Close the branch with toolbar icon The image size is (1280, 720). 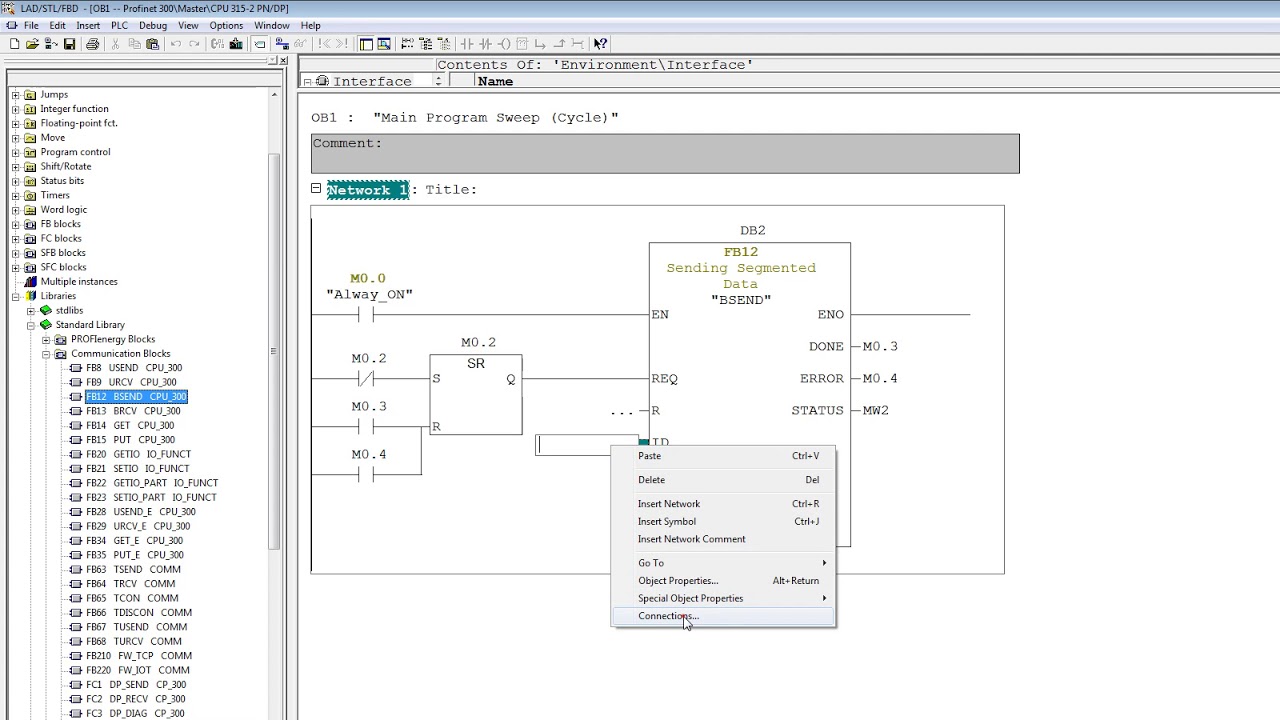[x=559, y=44]
